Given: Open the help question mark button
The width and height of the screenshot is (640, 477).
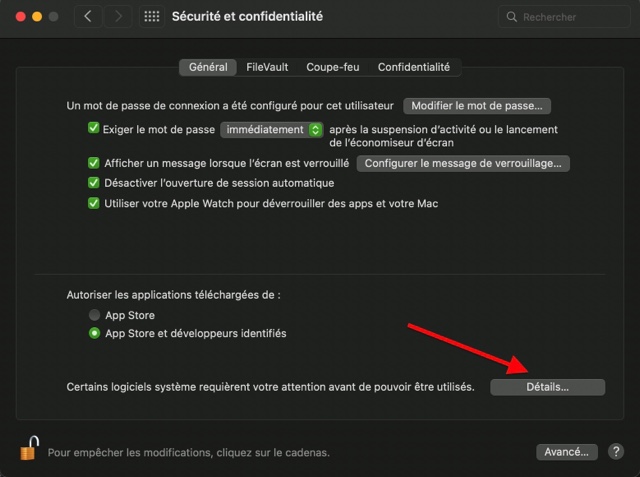Looking at the screenshot, I should 616,452.
